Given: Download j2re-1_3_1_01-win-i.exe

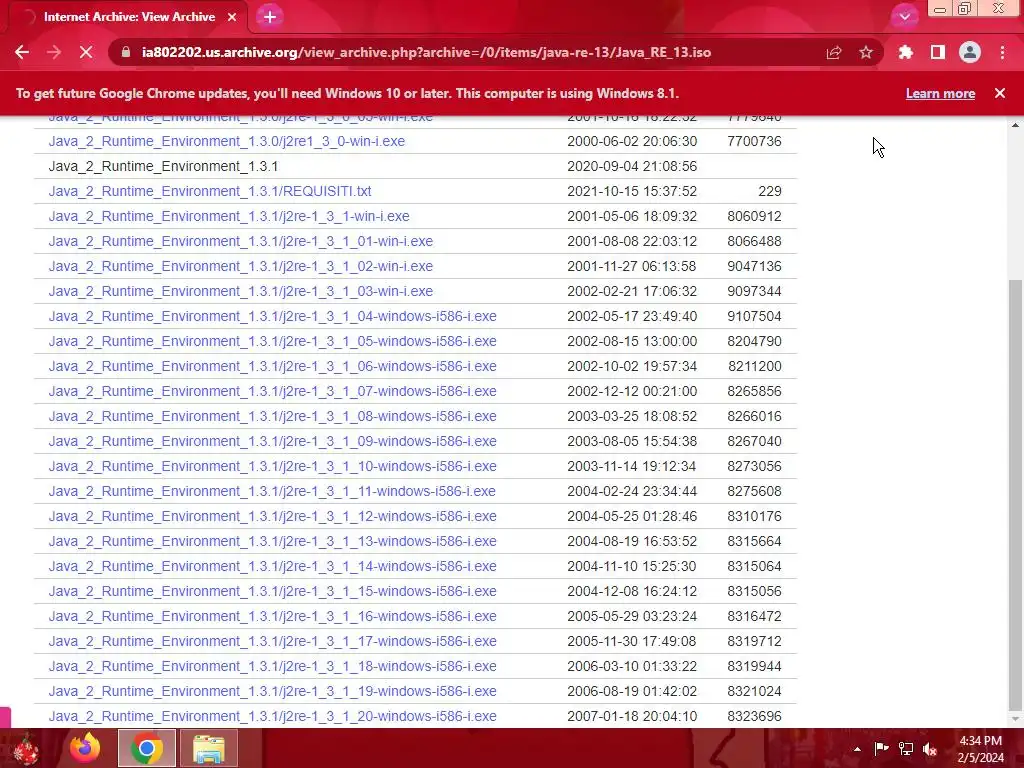Looking at the screenshot, I should tap(240, 241).
